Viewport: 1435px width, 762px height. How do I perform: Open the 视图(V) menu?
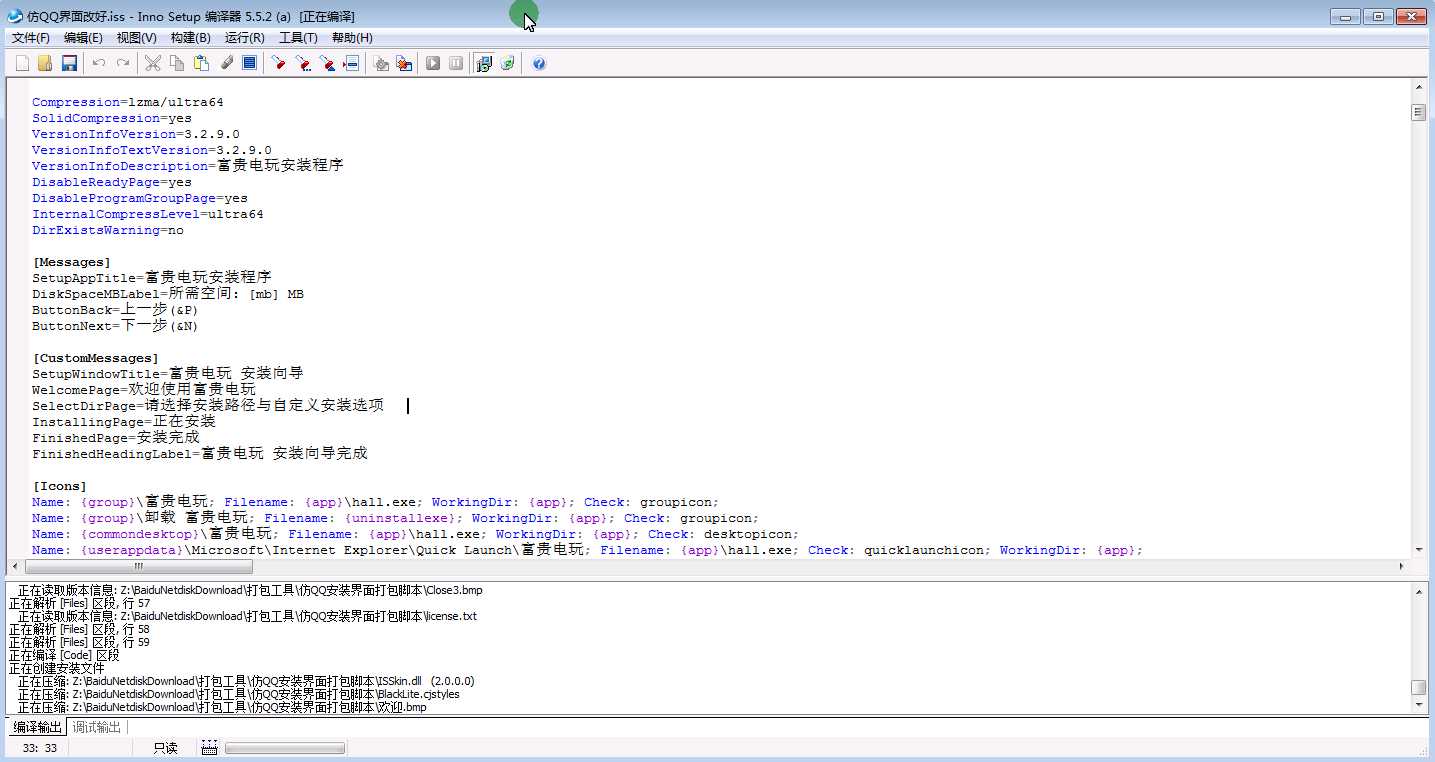tap(137, 38)
